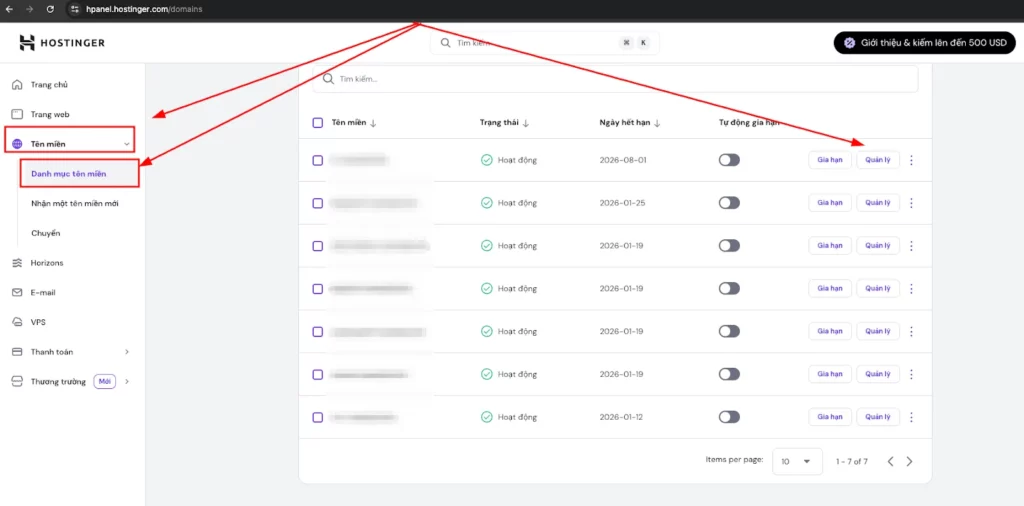Check the select-all checkbox in table header
This screenshot has width=1024, height=506.
pyautogui.click(x=318, y=123)
